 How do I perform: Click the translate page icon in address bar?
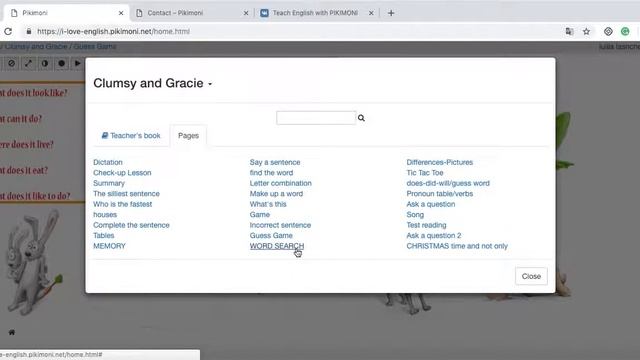point(569,31)
